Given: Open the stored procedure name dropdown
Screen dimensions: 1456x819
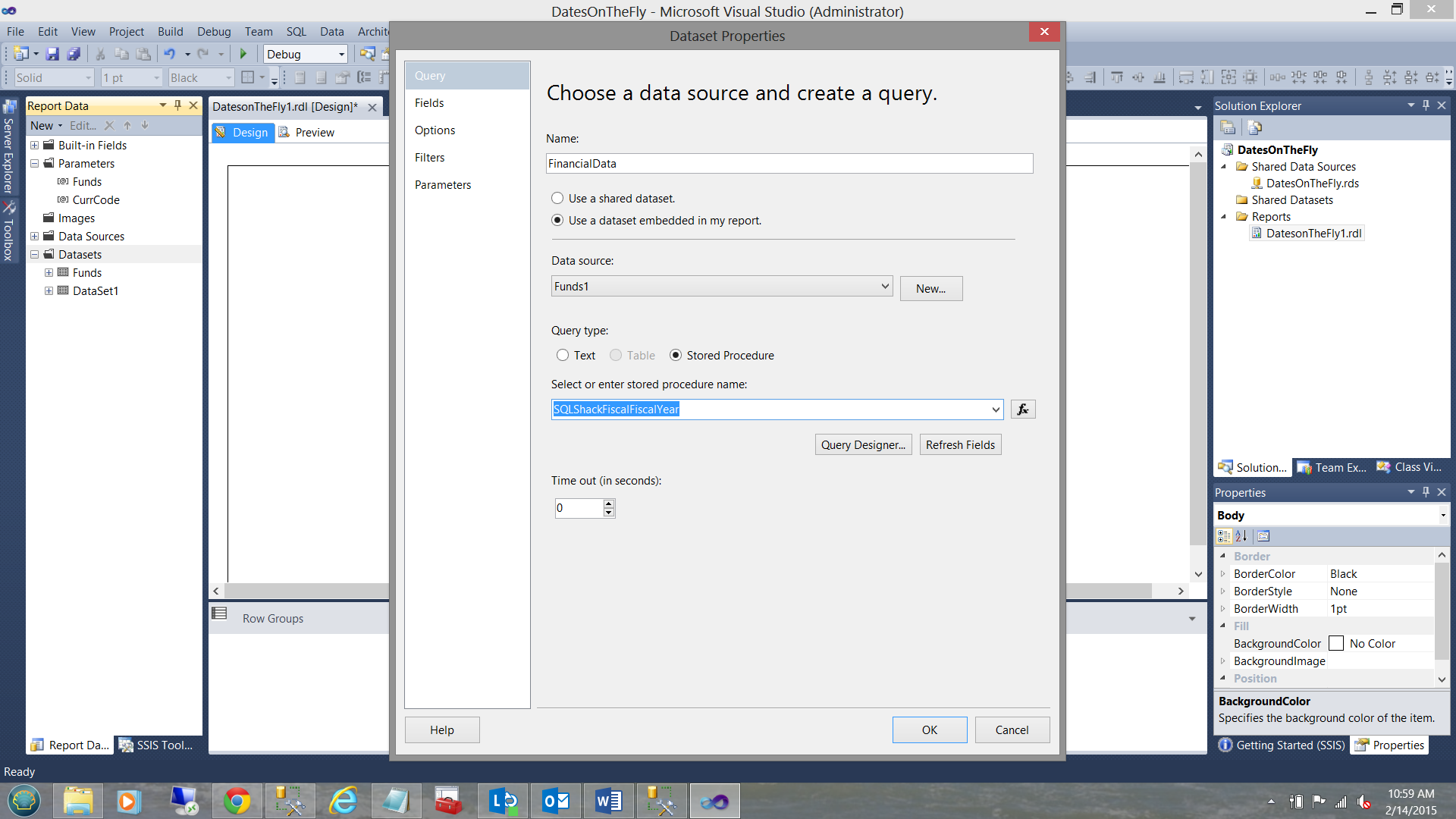Looking at the screenshot, I should click(x=995, y=409).
